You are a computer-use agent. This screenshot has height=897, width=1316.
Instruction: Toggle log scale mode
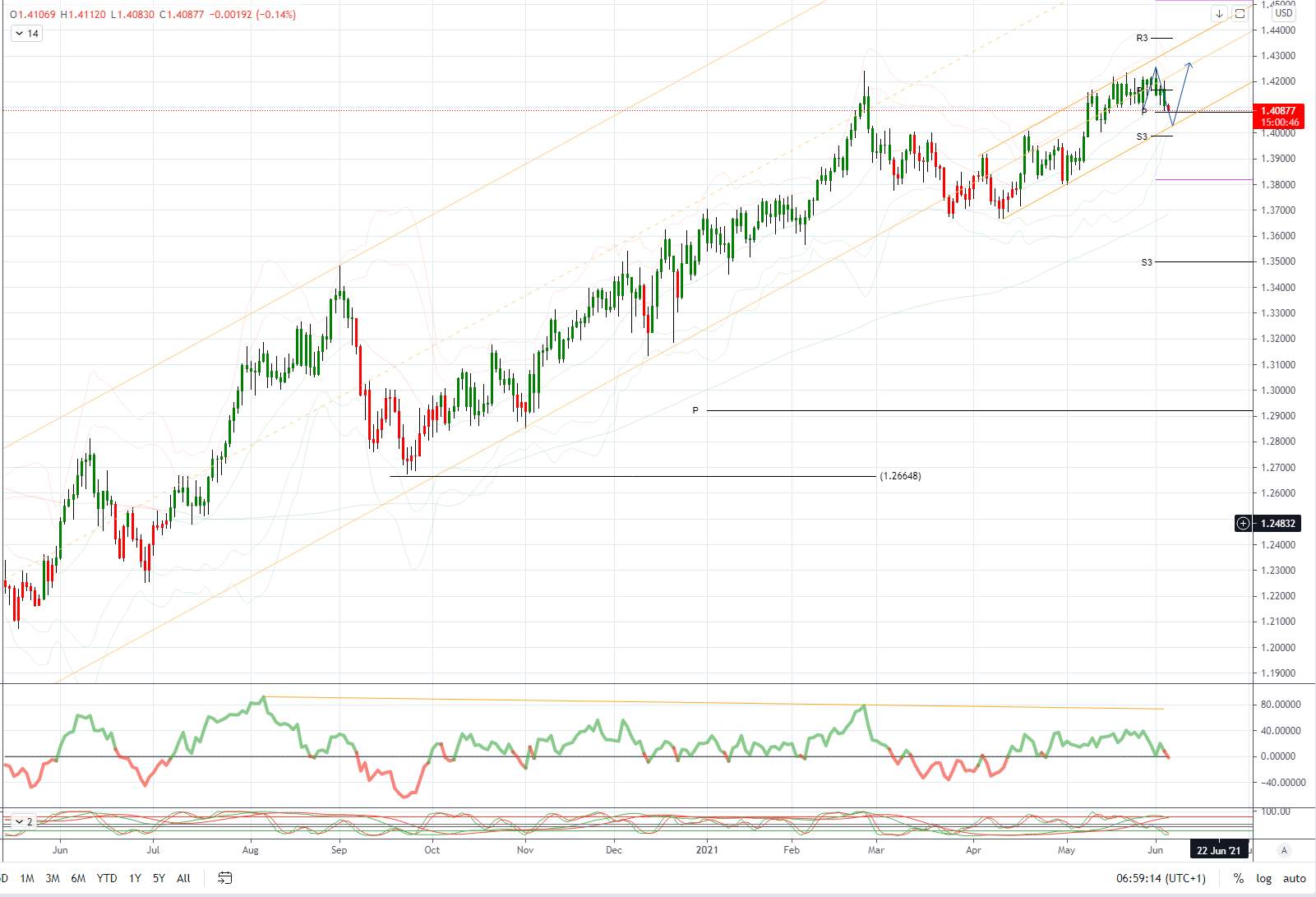pos(1263,878)
